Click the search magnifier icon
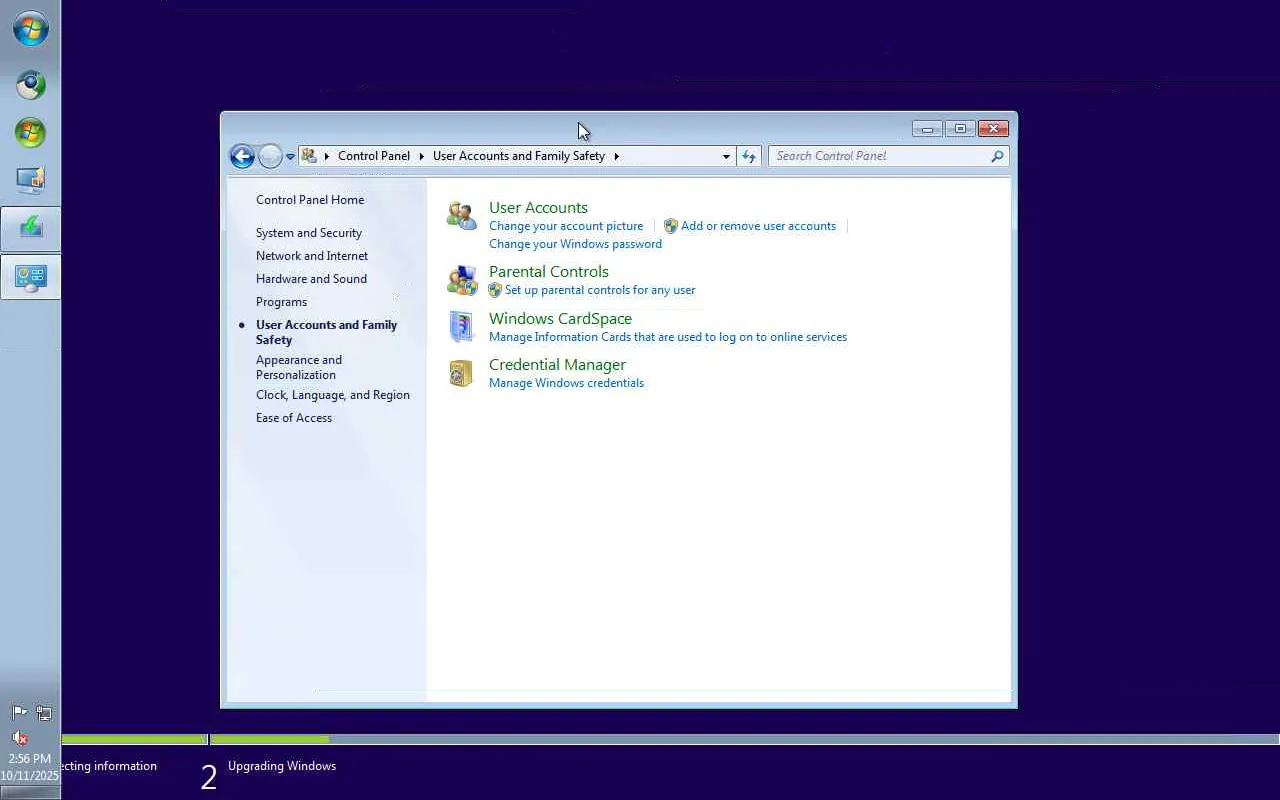 click(997, 156)
